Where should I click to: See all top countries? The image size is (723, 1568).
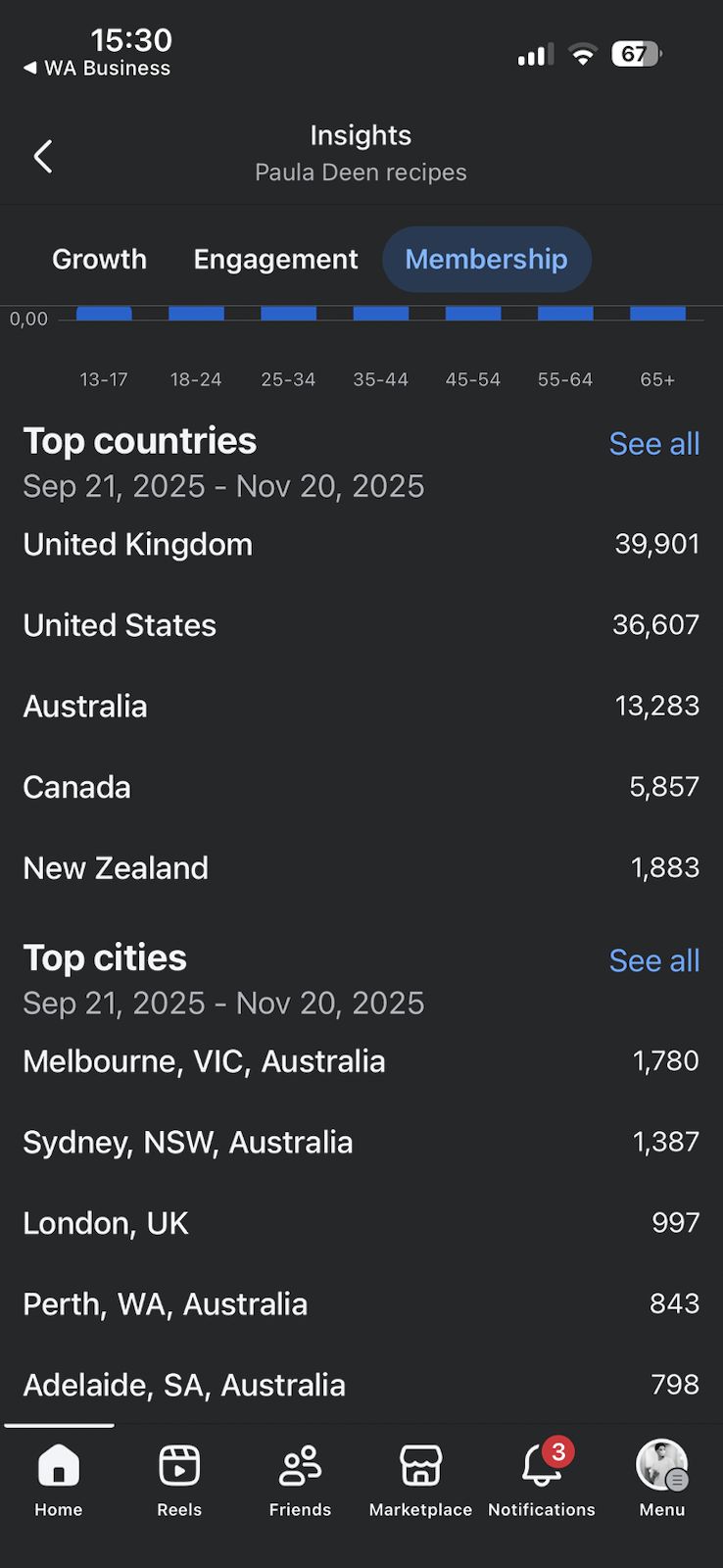653,444
